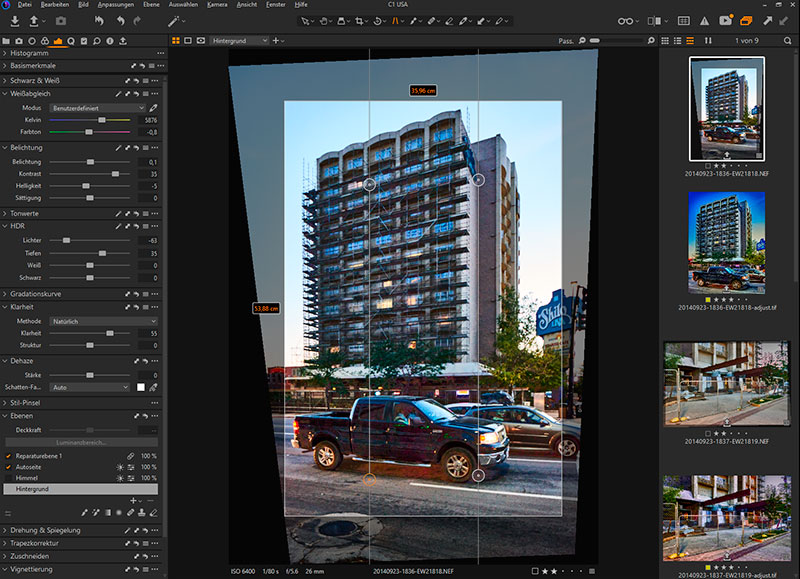This screenshot has width=800, height=579.
Task: Click the before/after comparison icon
Action: [654, 21]
